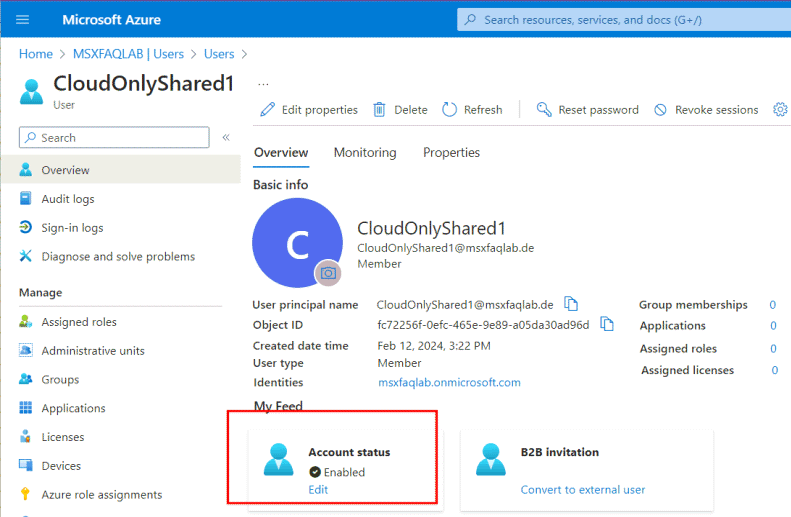Switch to the Monitoring tab
Image resolution: width=791 pixels, height=517 pixels.
coord(365,152)
